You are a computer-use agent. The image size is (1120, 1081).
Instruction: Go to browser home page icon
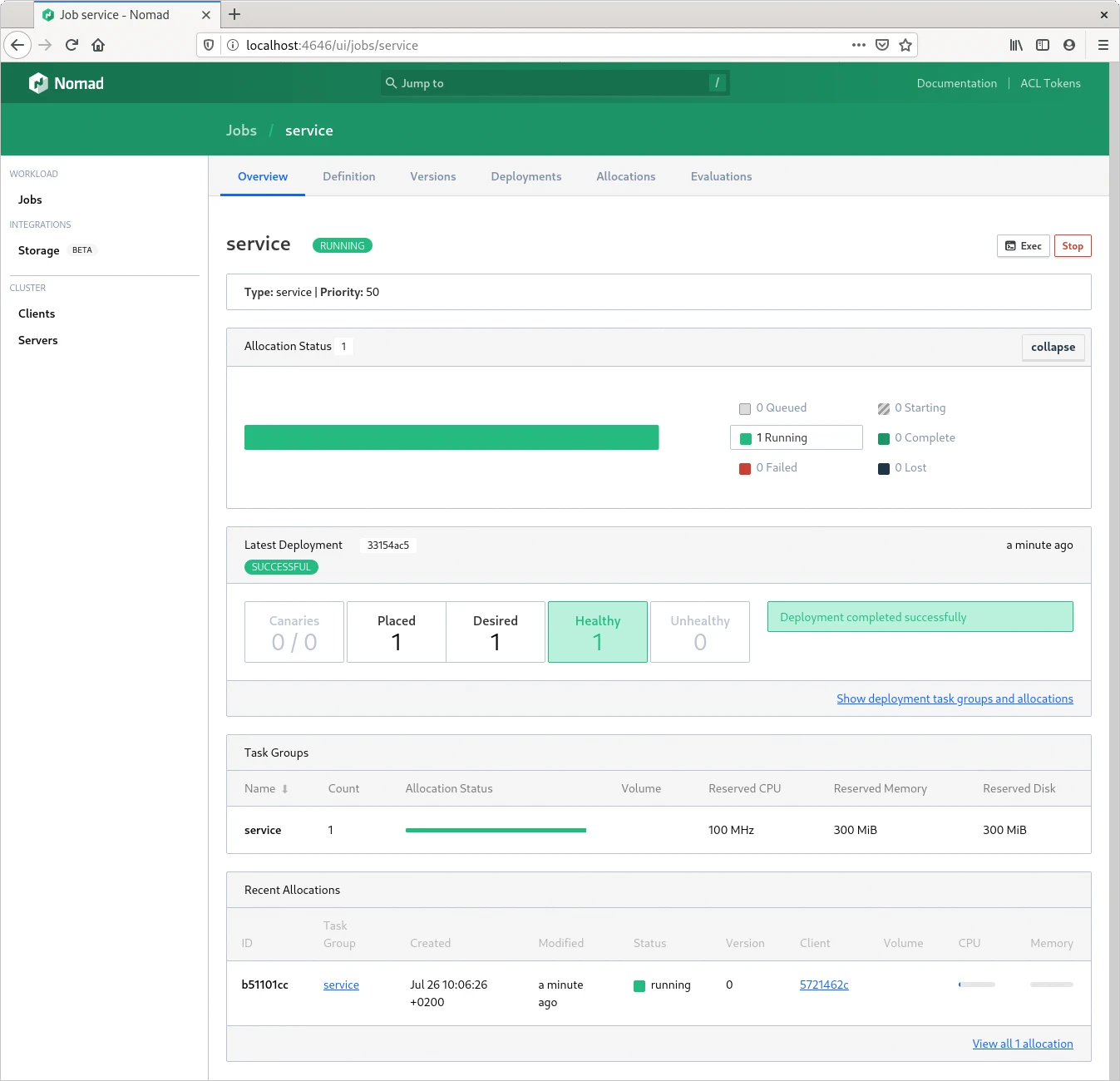point(98,45)
